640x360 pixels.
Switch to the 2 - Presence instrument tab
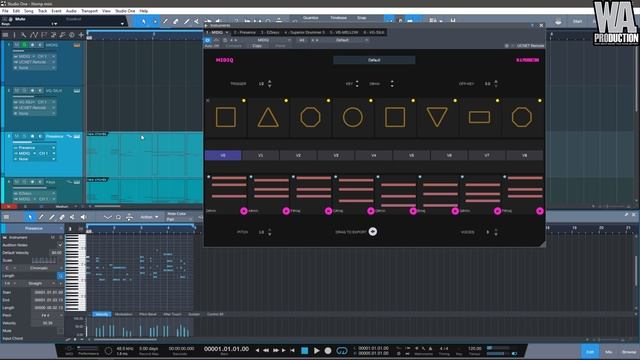(244, 32)
